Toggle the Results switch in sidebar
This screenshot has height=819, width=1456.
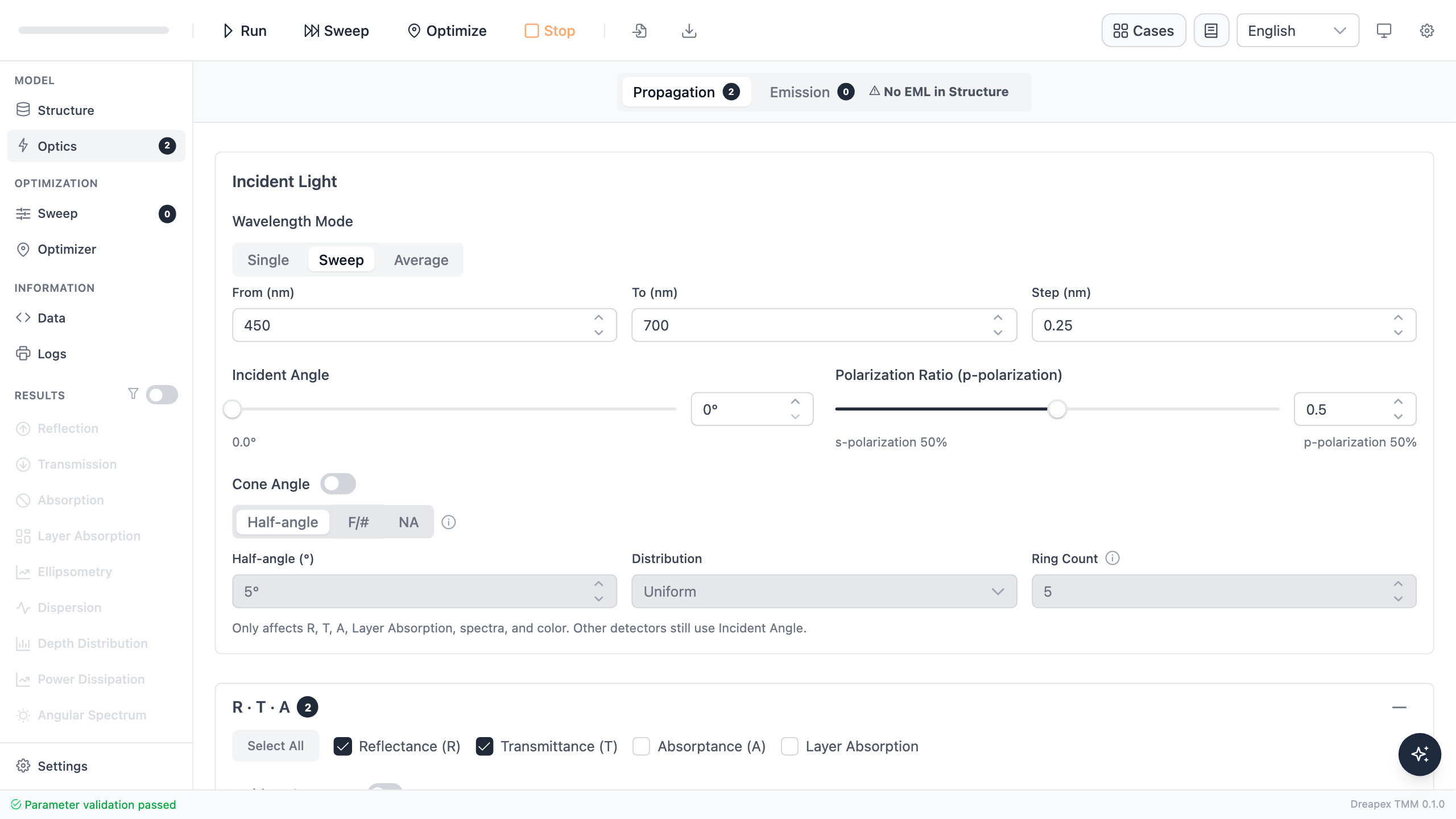pos(162,395)
